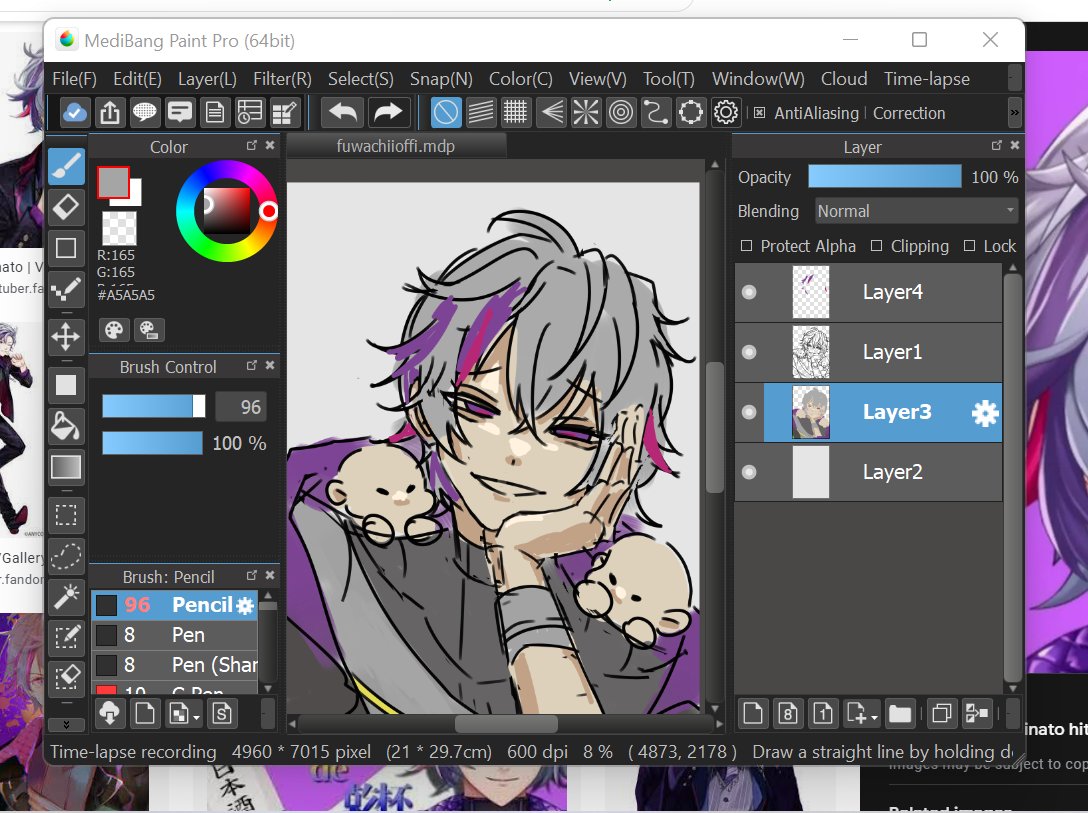This screenshot has height=813, width=1088.
Task: Select the Pen brush
Action: click(175, 635)
